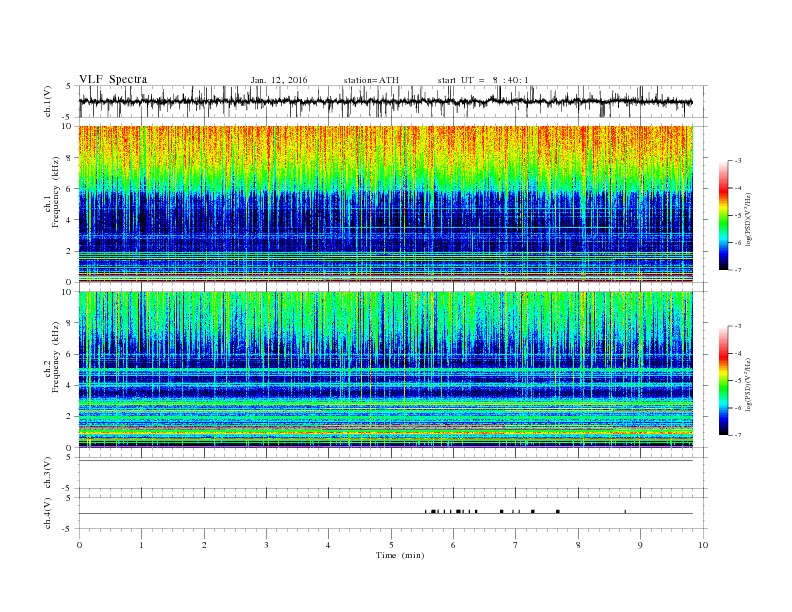Click the time axis tick label "2"
This screenshot has width=792, height=612.
pos(204,545)
